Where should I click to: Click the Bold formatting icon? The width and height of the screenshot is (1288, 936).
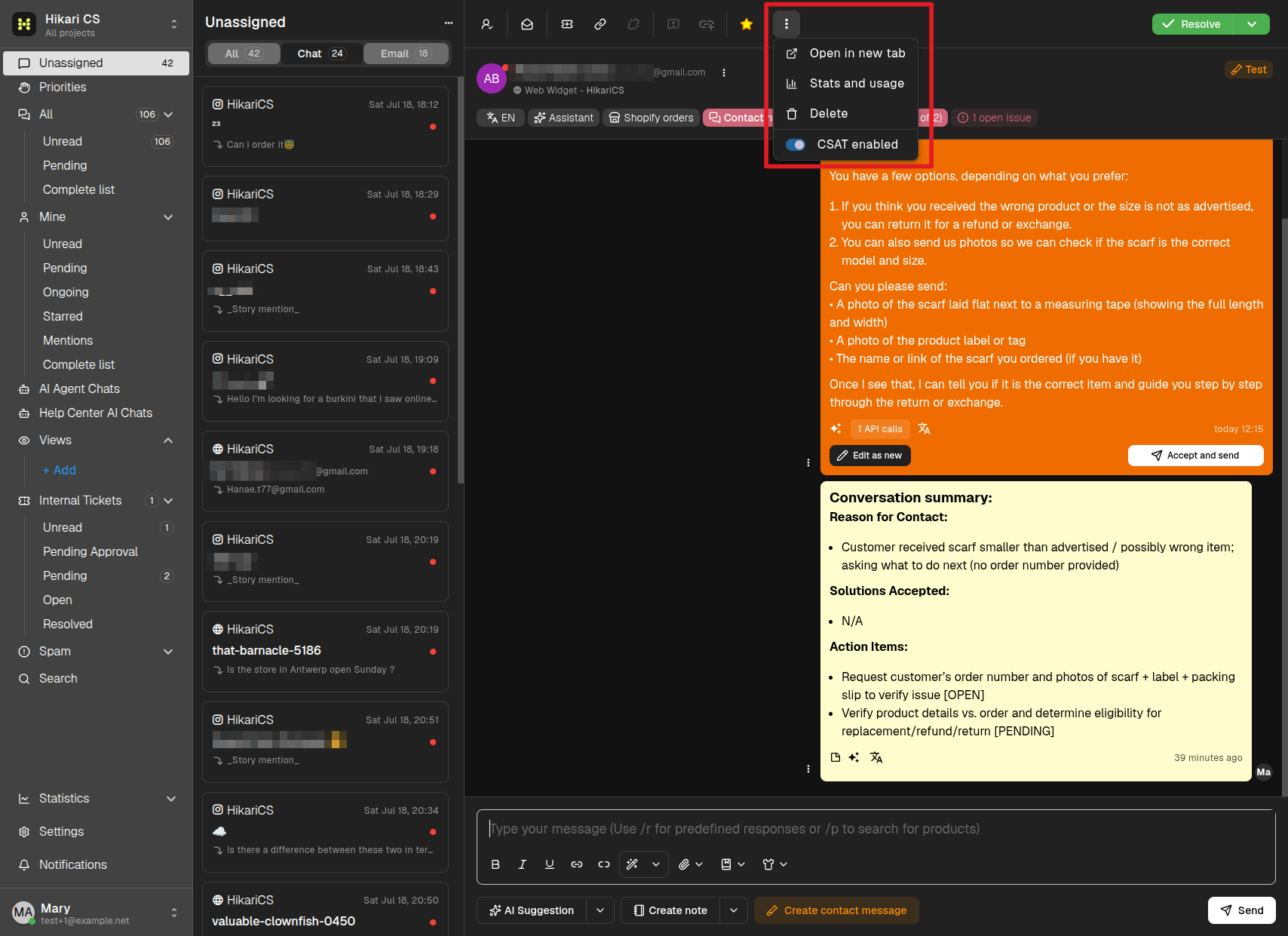pos(495,864)
